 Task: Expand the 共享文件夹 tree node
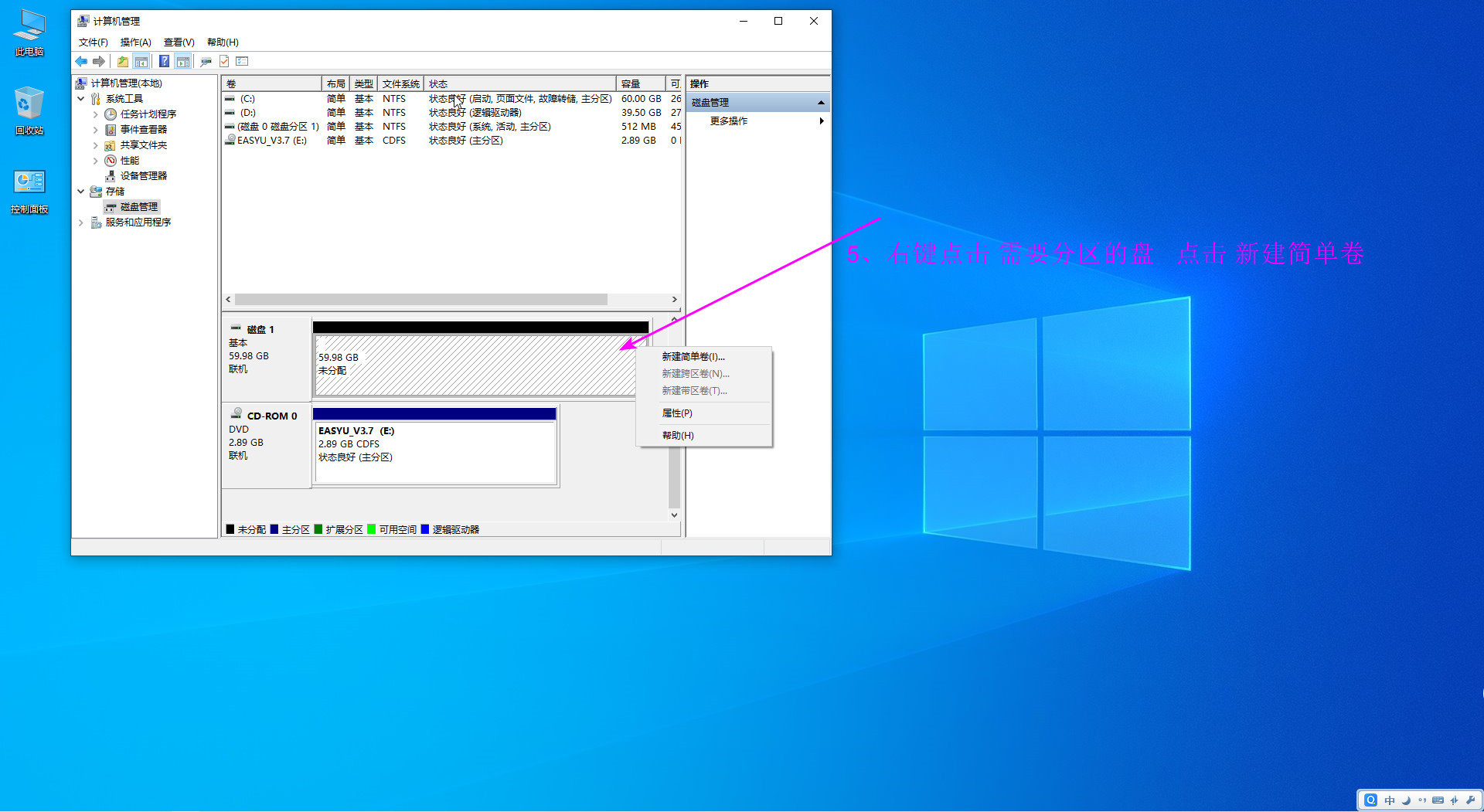(x=96, y=145)
